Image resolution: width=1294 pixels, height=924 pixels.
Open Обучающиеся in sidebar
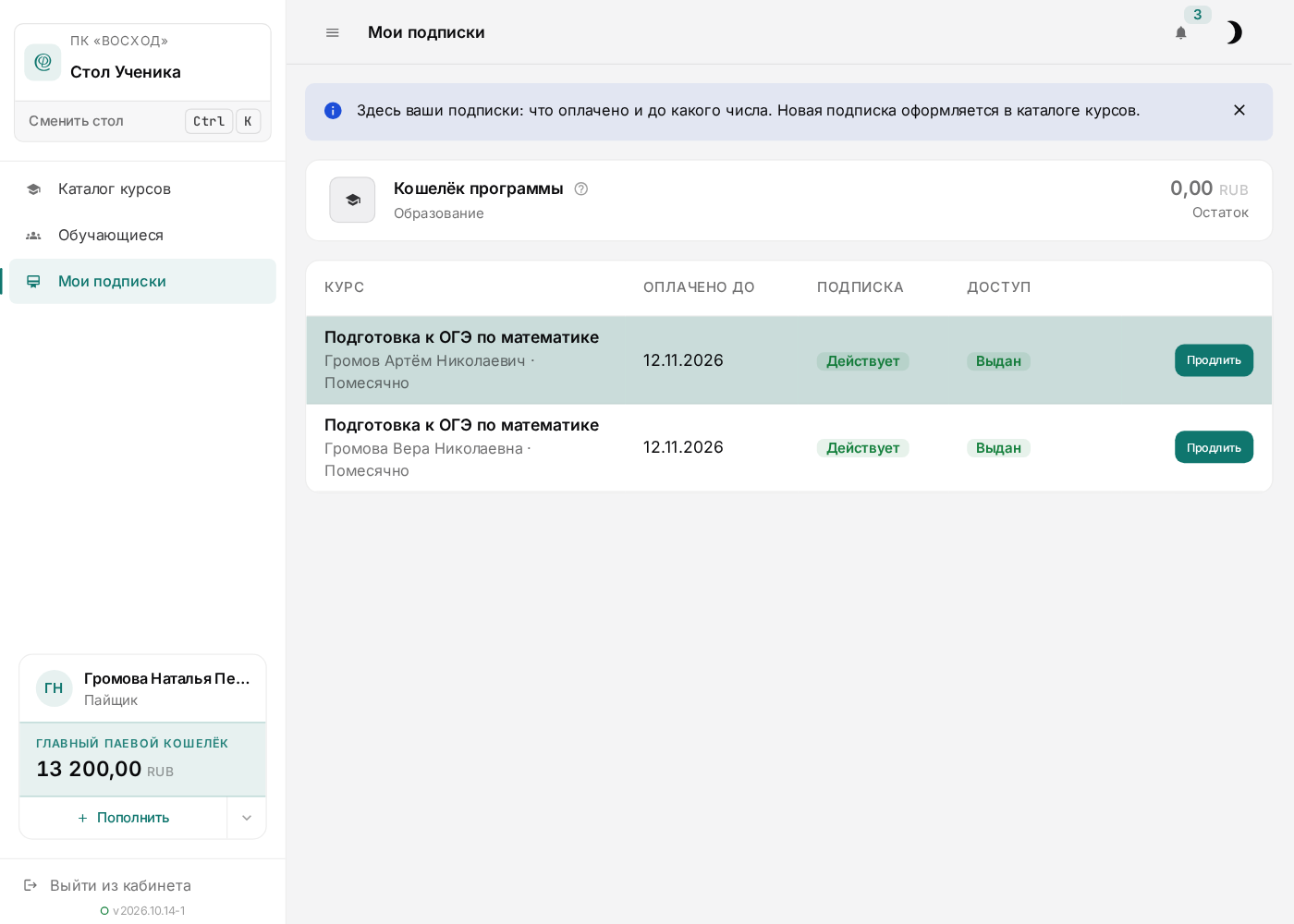(142, 235)
